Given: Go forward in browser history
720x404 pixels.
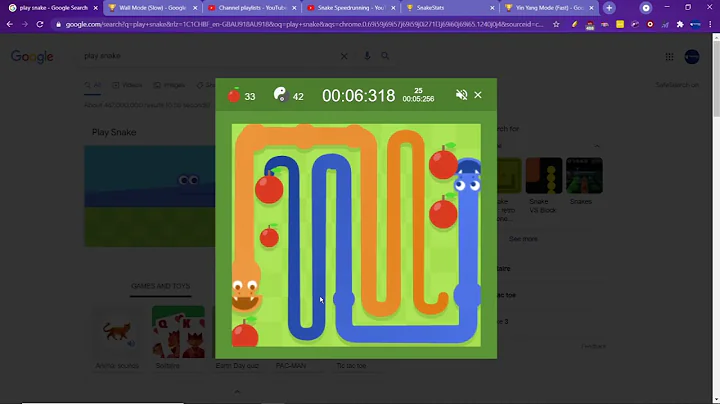Looking at the screenshot, I should (x=25, y=24).
